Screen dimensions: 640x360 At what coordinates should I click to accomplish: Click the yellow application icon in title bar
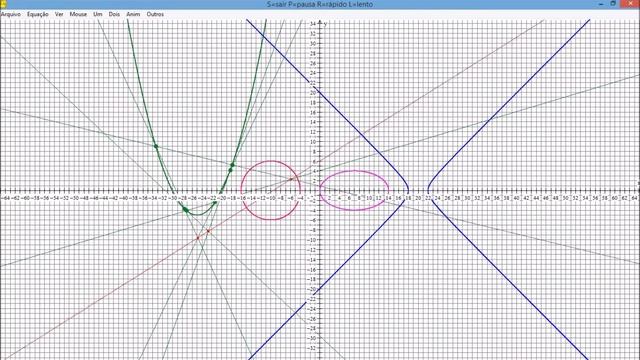[2, 4]
